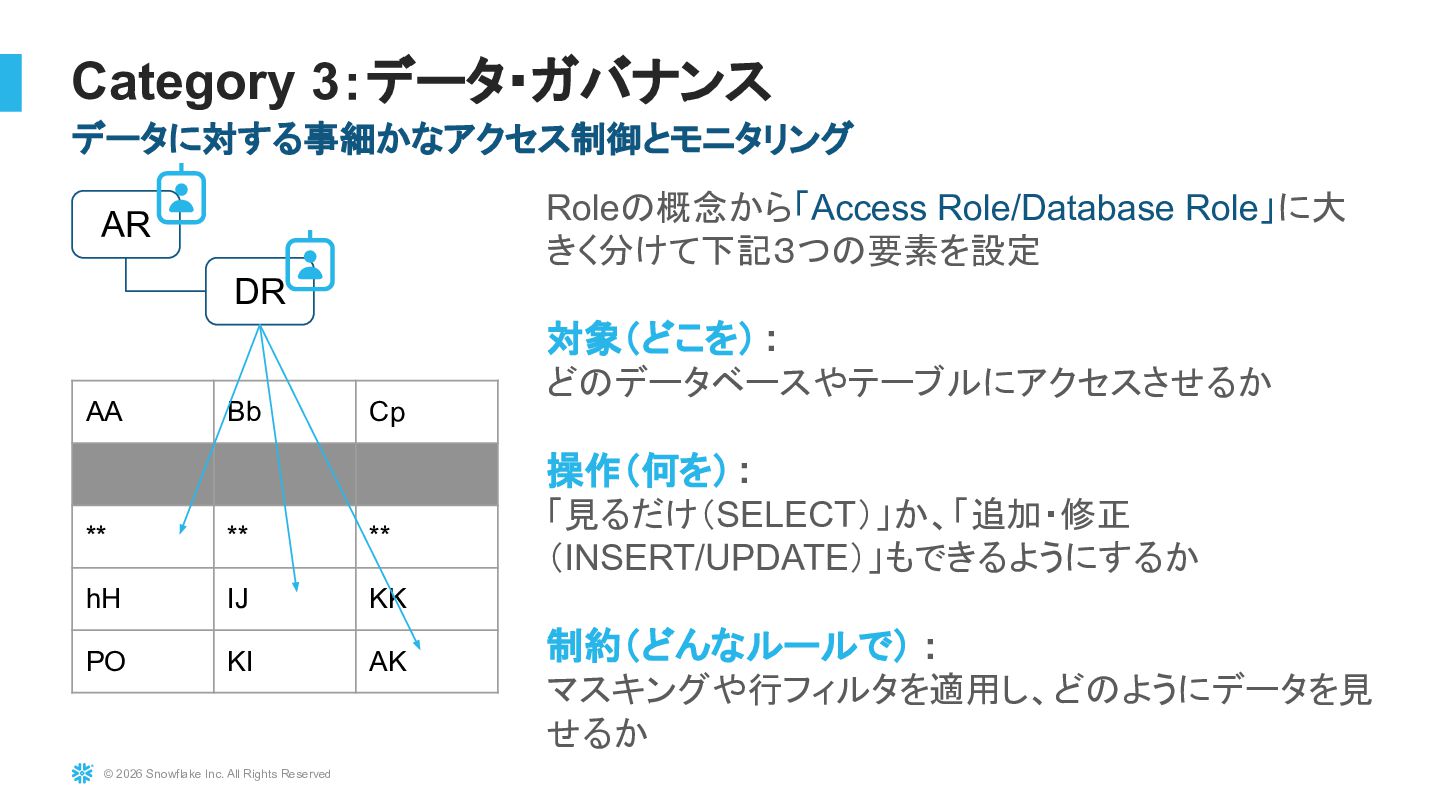Click table cell Bb
Image resolution: width=1440 pixels, height=810 pixels.
coord(285,412)
